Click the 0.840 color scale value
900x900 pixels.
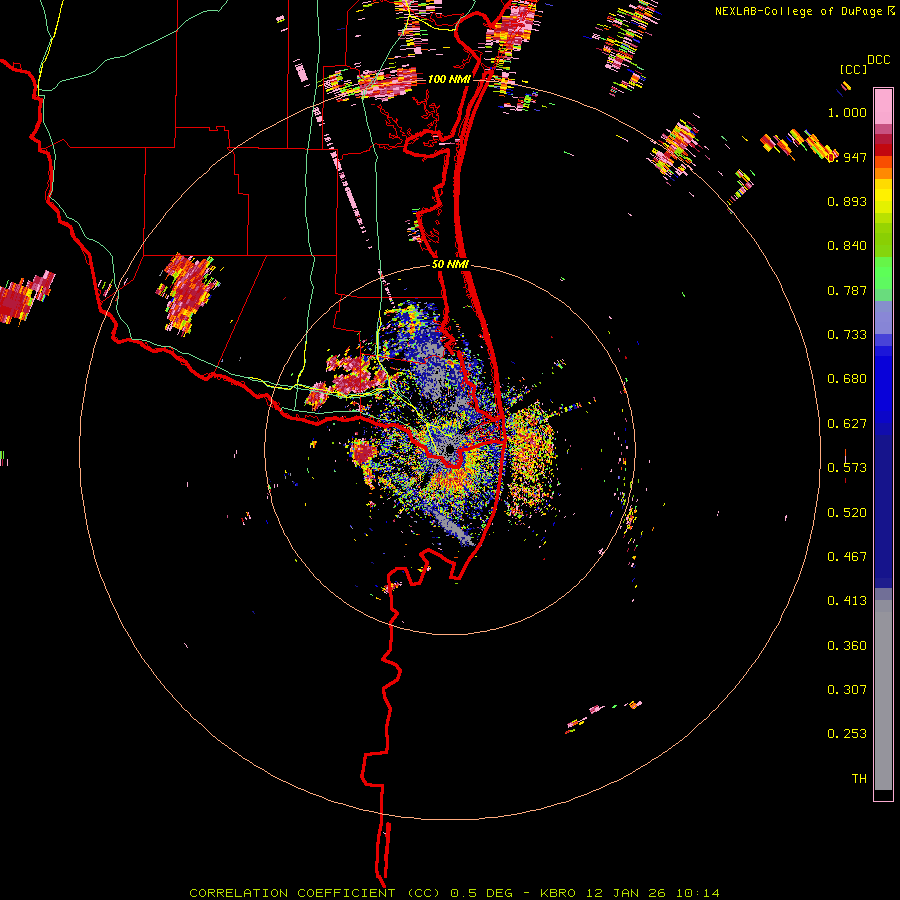pos(847,246)
